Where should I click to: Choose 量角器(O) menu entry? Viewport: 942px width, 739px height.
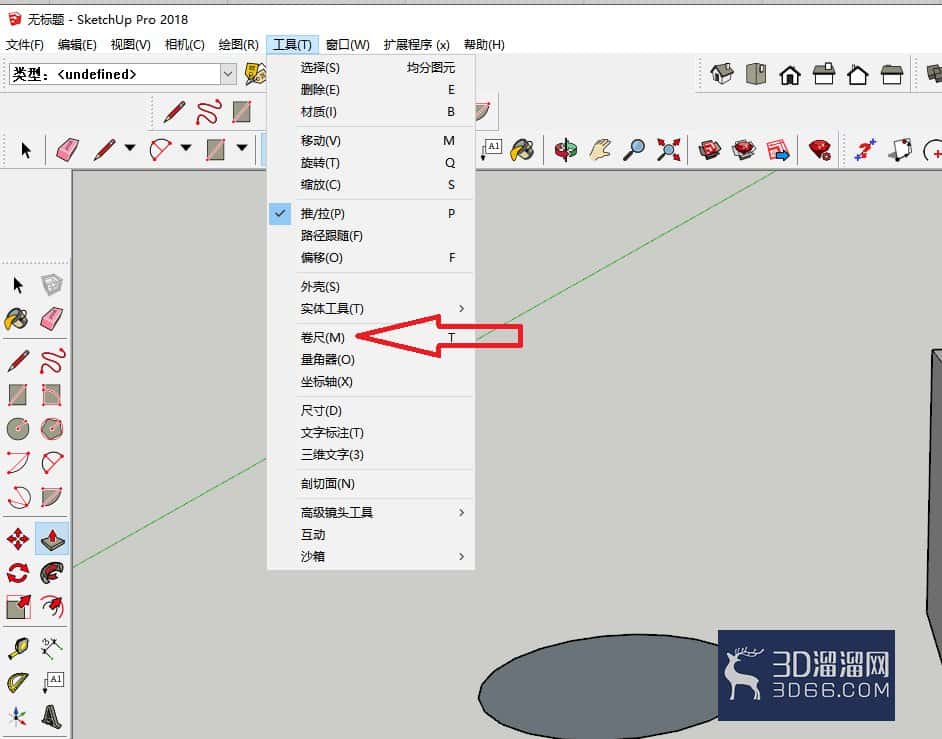click(x=371, y=360)
